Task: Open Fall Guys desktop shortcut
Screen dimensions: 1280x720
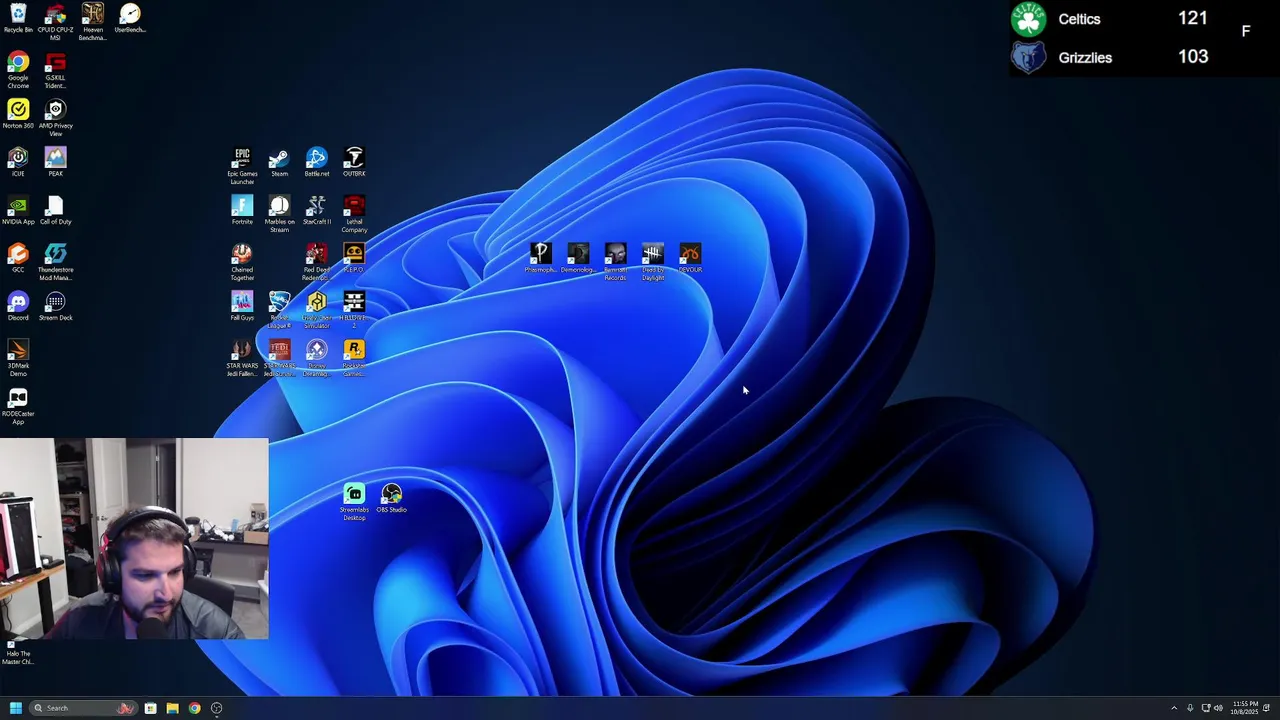Action: pyautogui.click(x=242, y=306)
